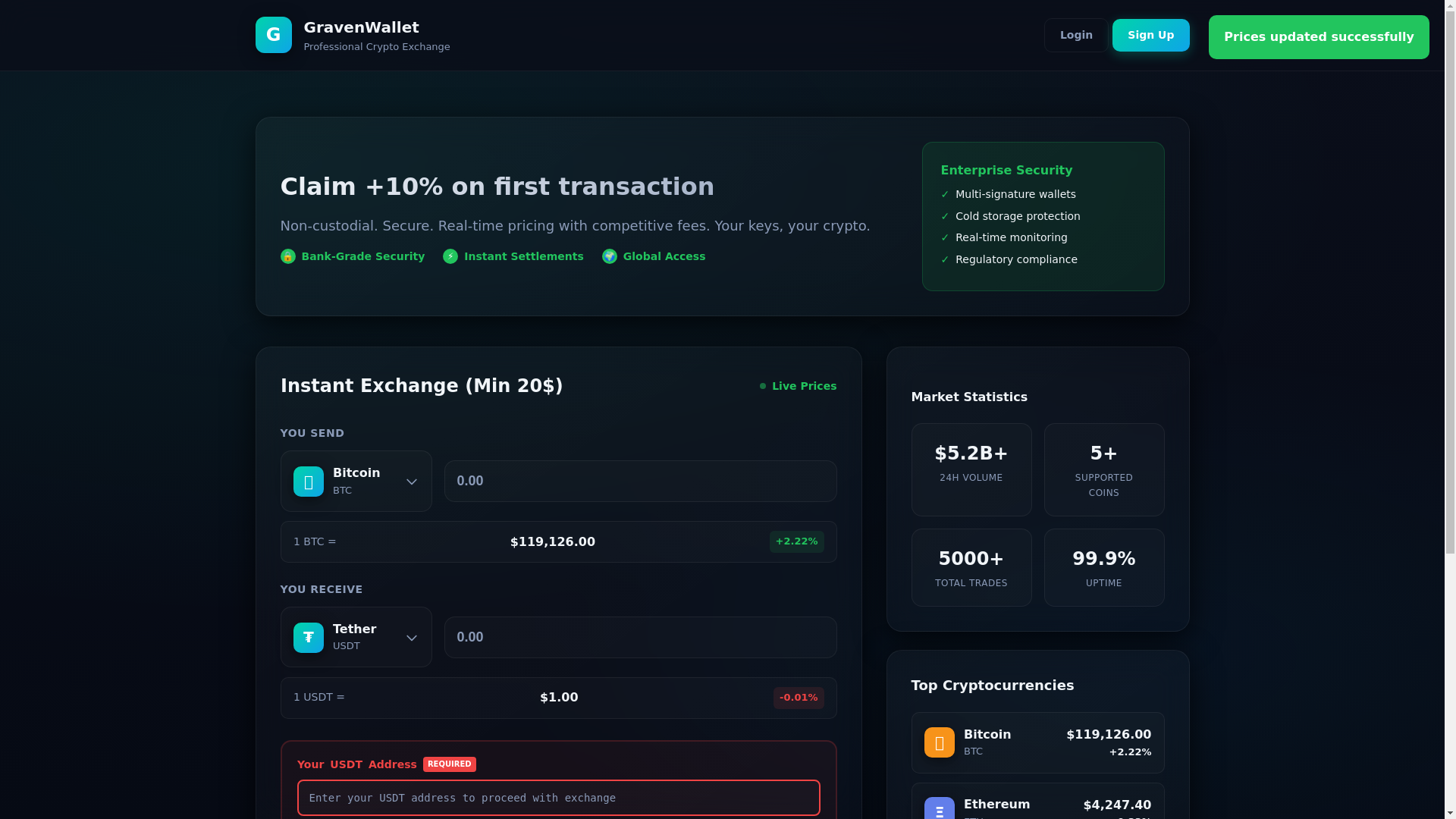Click the +2.22% BTC change badge

click(797, 541)
